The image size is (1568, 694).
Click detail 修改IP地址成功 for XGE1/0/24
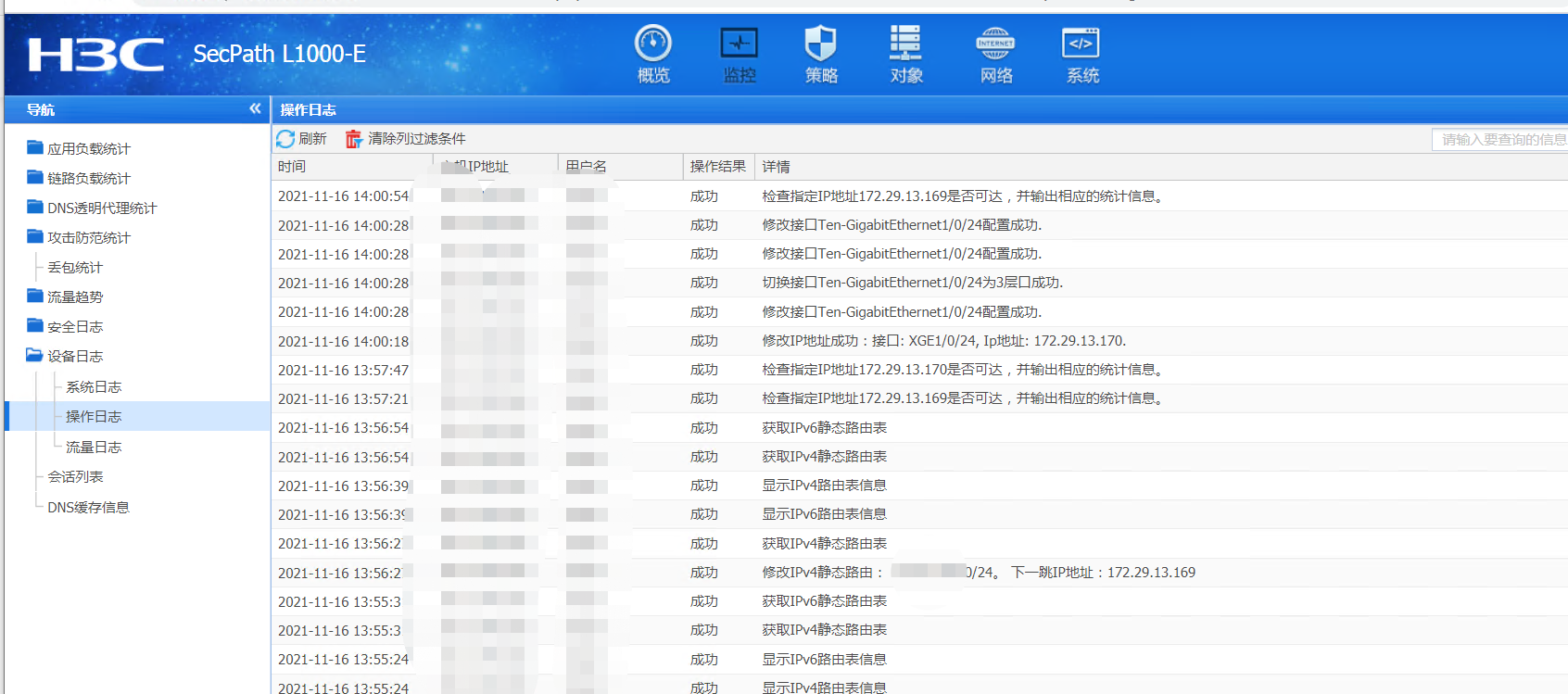click(943, 340)
